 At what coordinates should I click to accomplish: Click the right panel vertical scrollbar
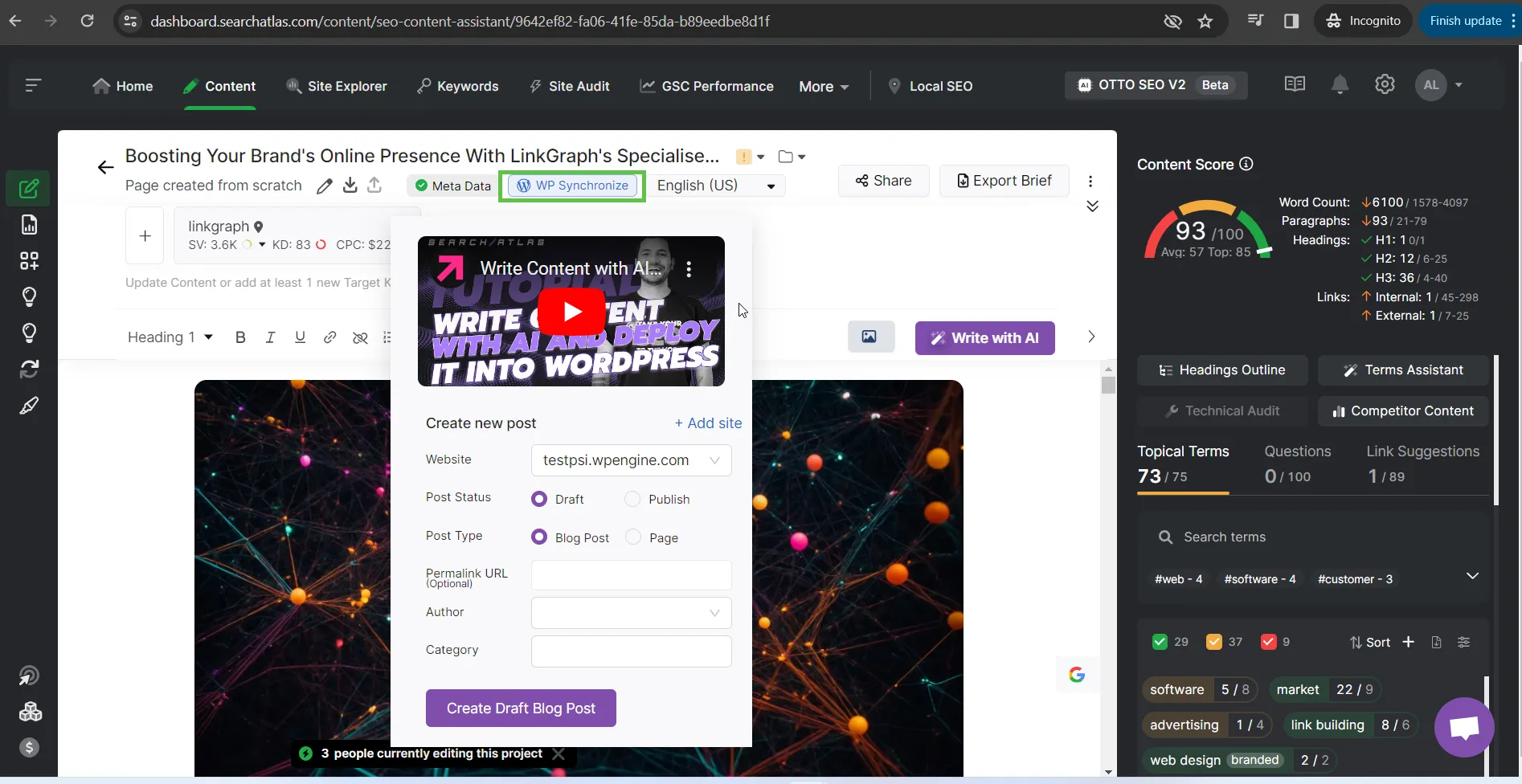(1495, 431)
